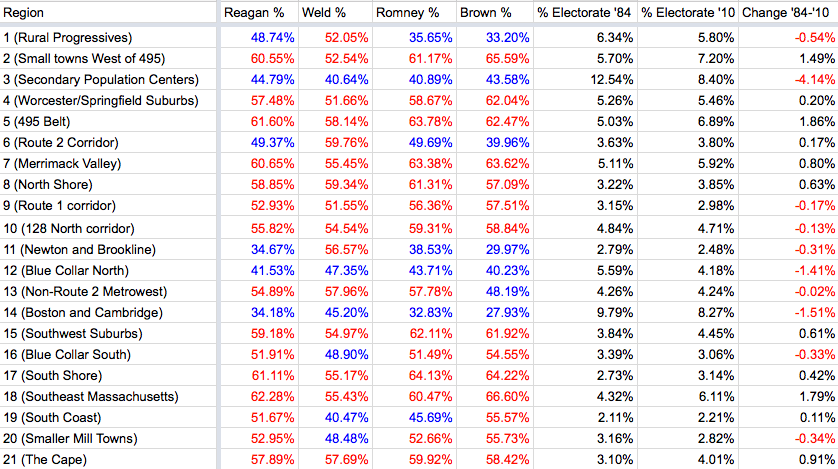Screen dimensions: 838x469
Task: Select Weld's 59.76% Route 2 Corridor cell
Action: [346, 142]
